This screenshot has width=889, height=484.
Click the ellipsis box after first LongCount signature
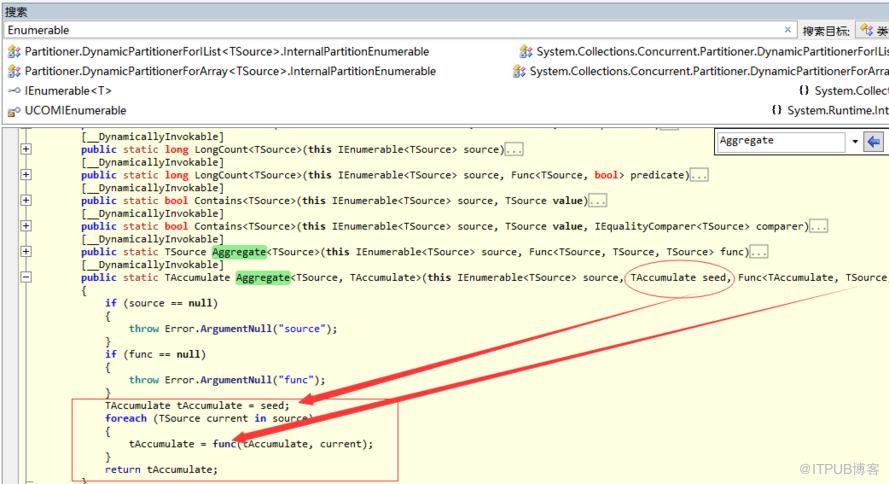(x=514, y=150)
